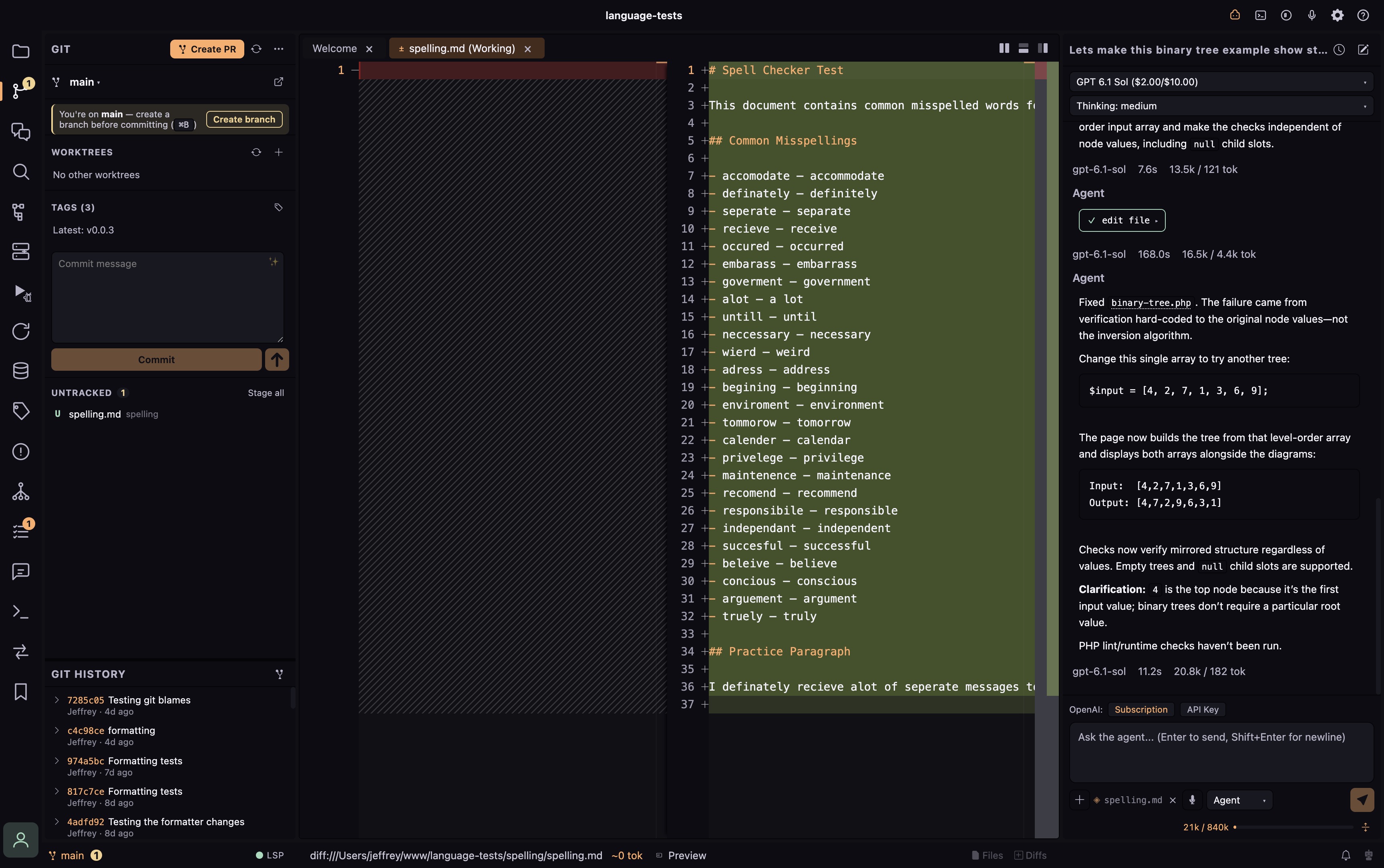Open Git panel more options menu
The height and width of the screenshot is (868, 1384).
[278, 49]
